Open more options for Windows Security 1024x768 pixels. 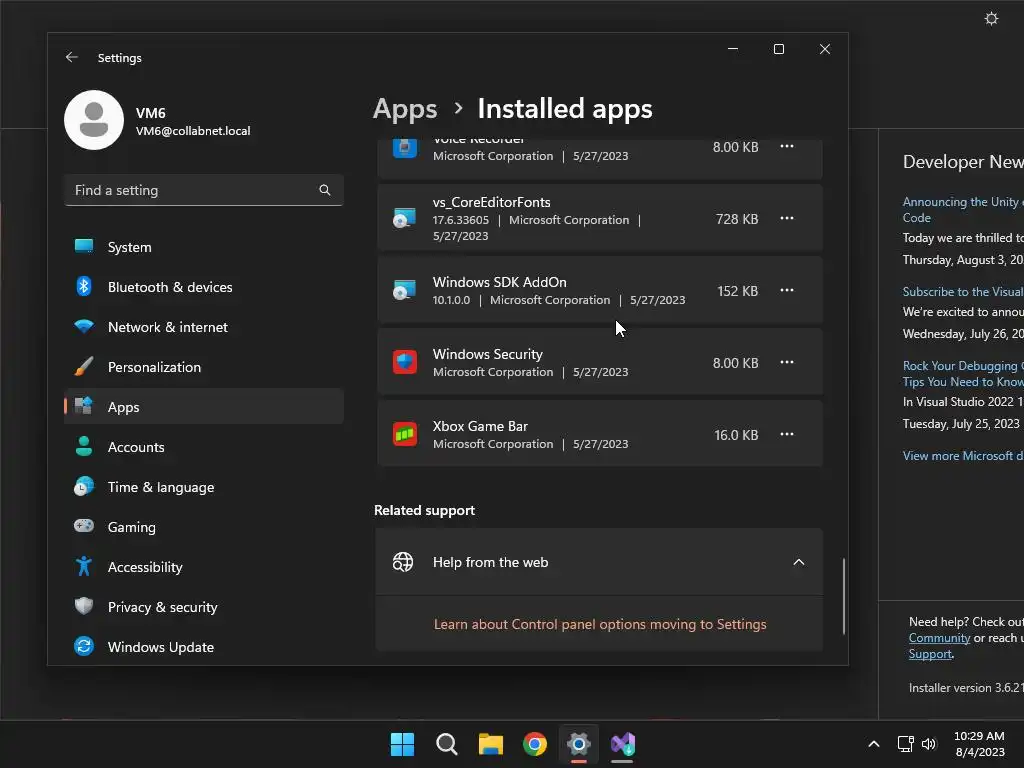[x=787, y=362]
